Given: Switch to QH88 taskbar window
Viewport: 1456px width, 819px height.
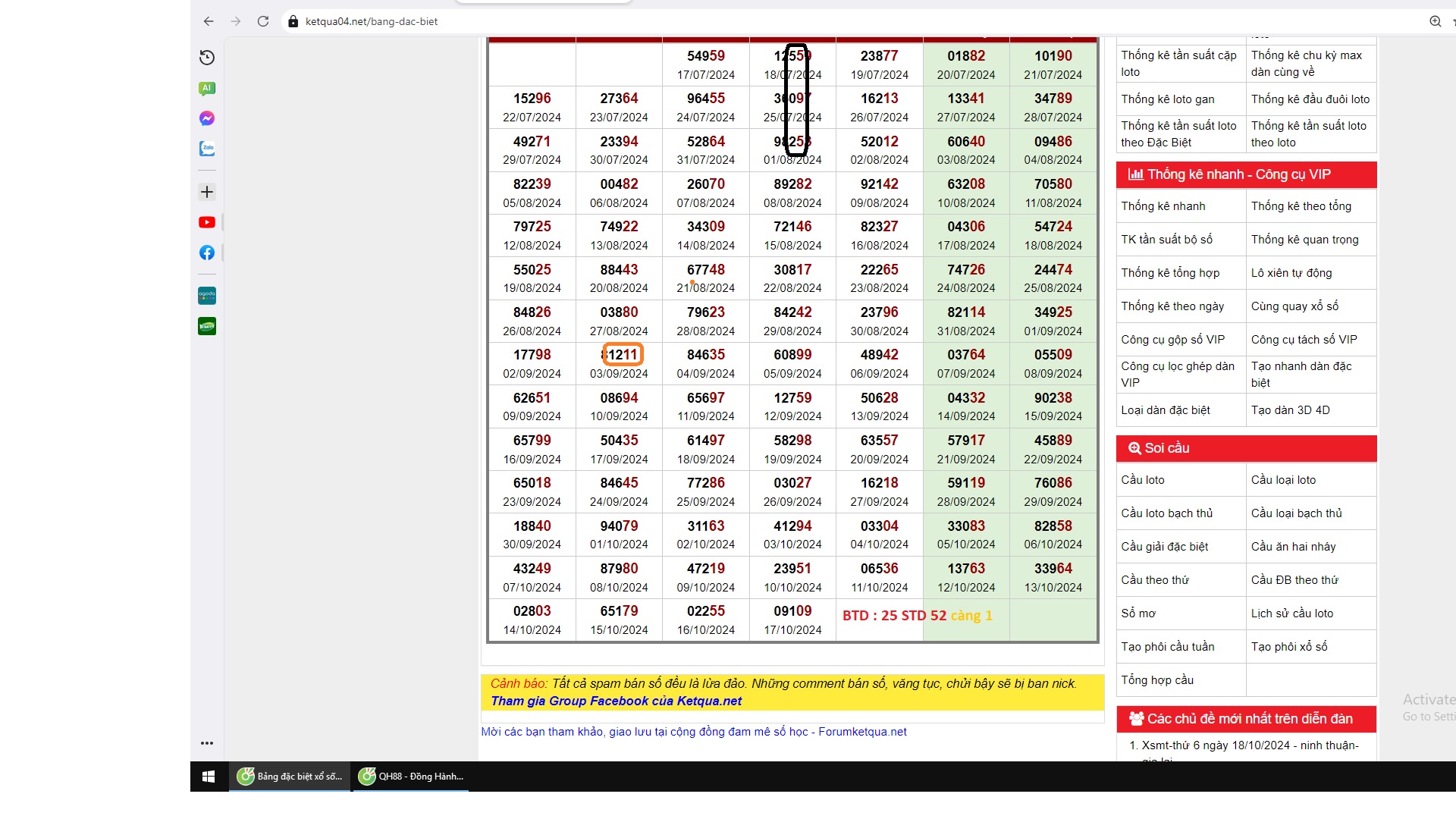Looking at the screenshot, I should pyautogui.click(x=411, y=777).
